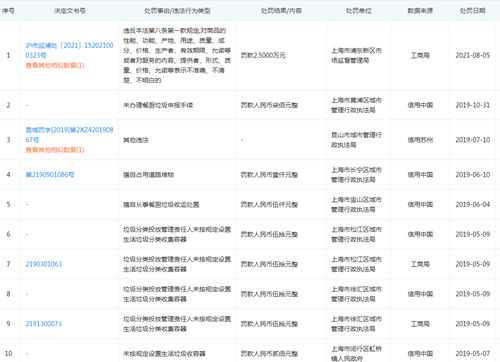Viewport: 500px width, 362px height.
Task: Select the 罚款人民币伍拾元整 cell in row 6
Action: [x=269, y=234]
